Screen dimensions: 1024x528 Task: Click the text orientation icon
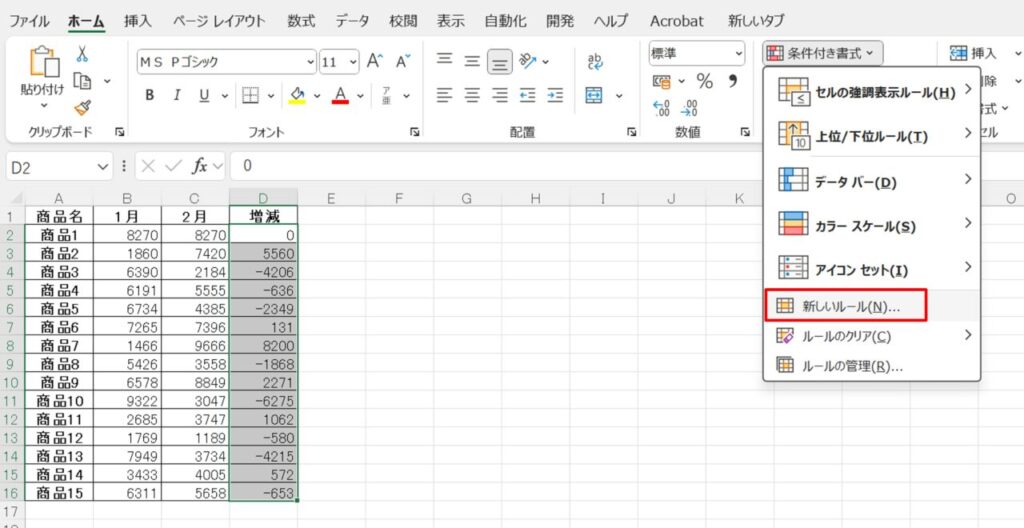click(528, 61)
